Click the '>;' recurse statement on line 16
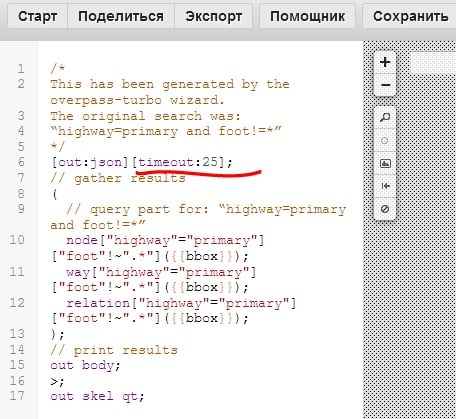456x419 pixels. pos(57,381)
